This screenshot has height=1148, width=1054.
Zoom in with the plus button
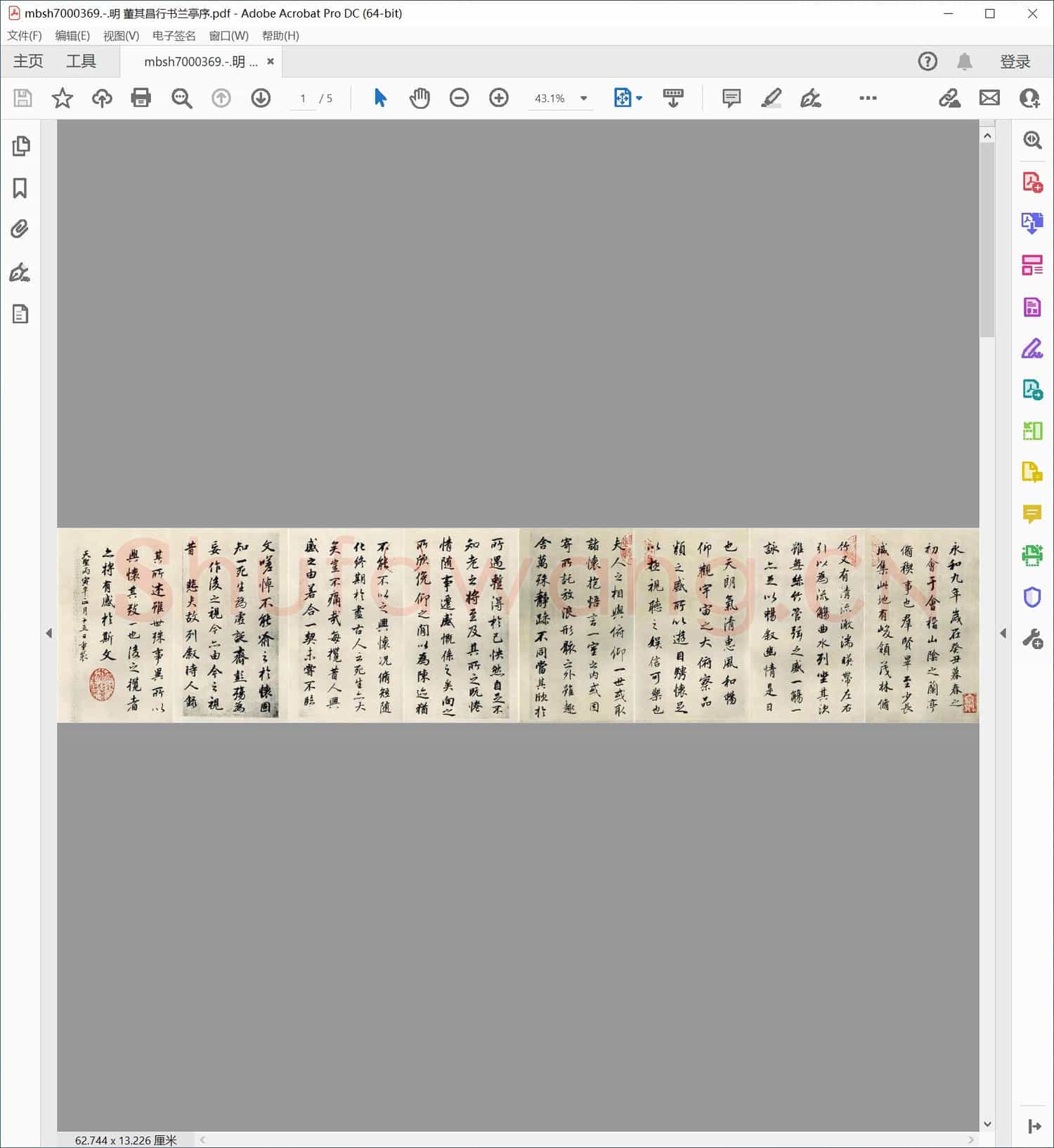[x=499, y=98]
